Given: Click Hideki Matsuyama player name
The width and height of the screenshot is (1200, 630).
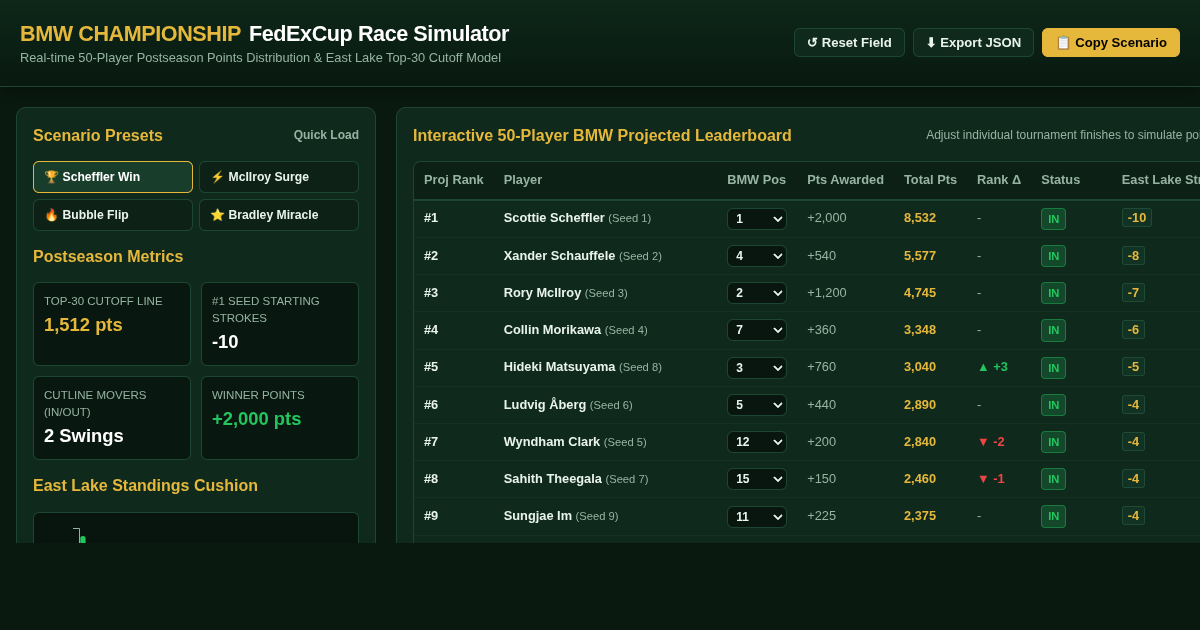Looking at the screenshot, I should (x=559, y=367).
